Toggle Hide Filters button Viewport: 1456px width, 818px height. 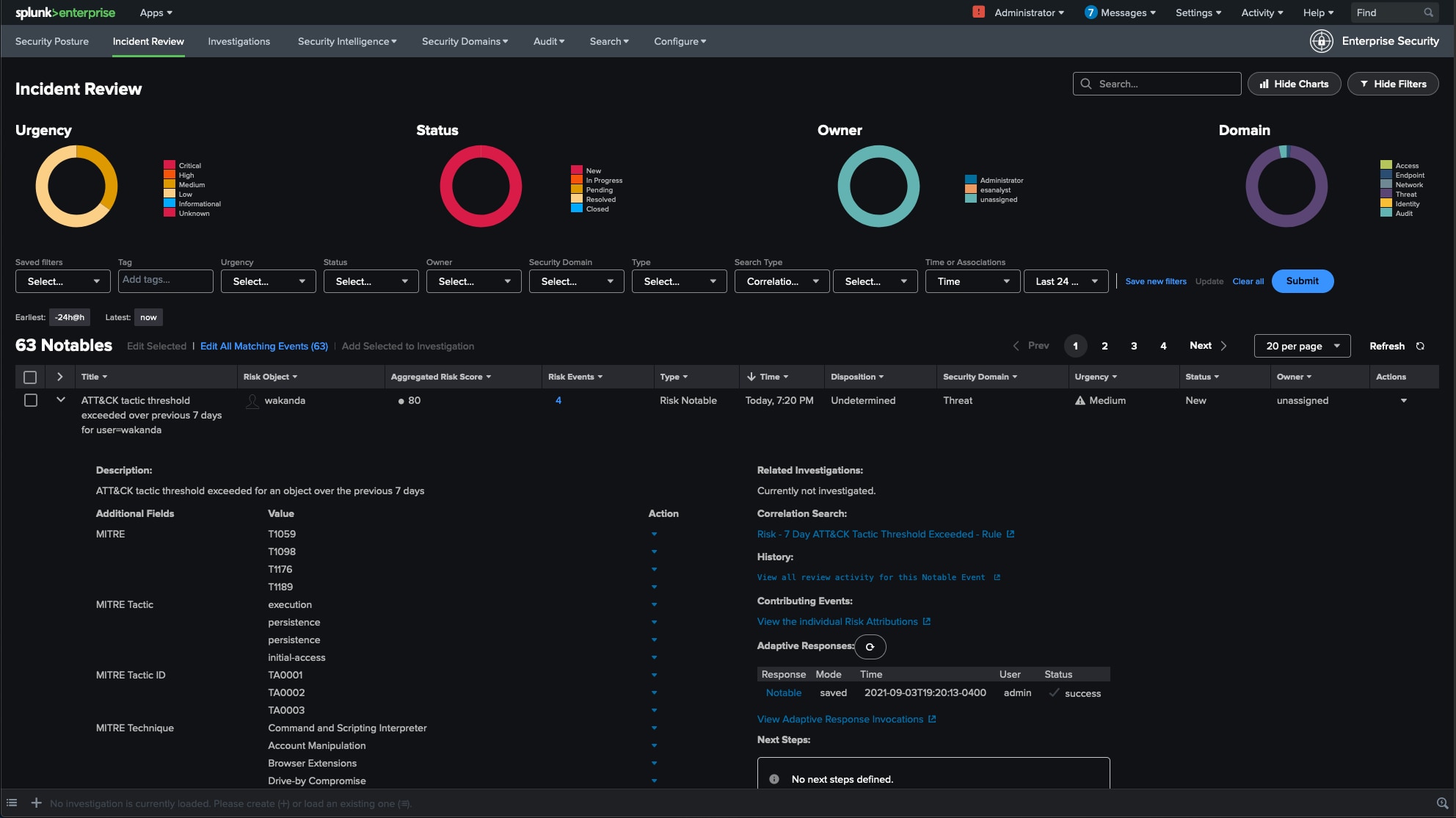click(1392, 84)
